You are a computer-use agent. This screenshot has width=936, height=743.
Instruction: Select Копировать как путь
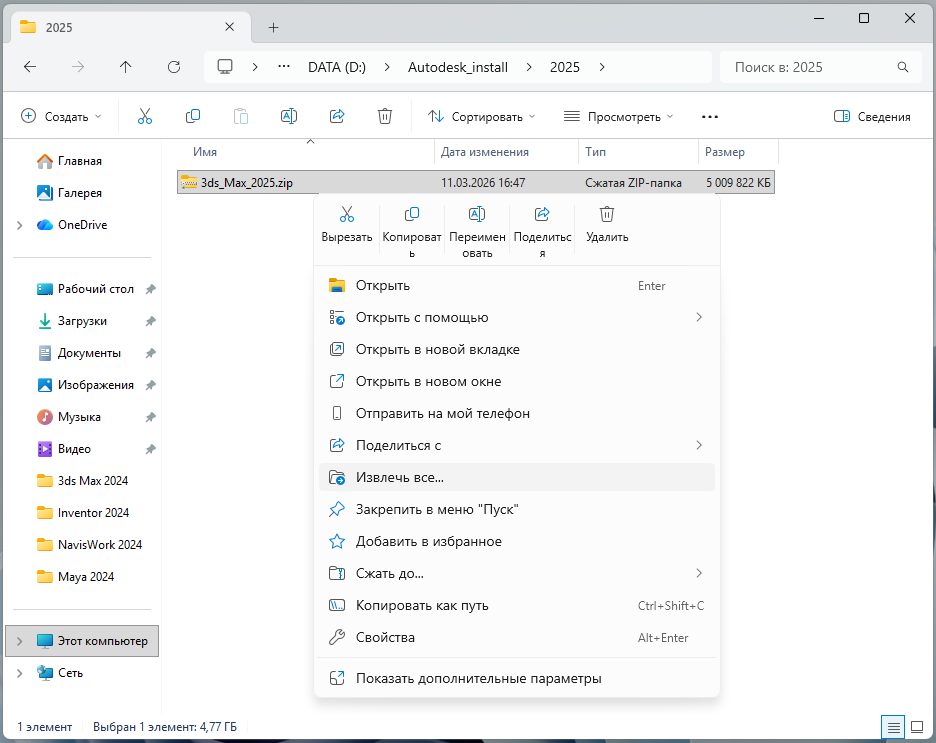pos(517,606)
